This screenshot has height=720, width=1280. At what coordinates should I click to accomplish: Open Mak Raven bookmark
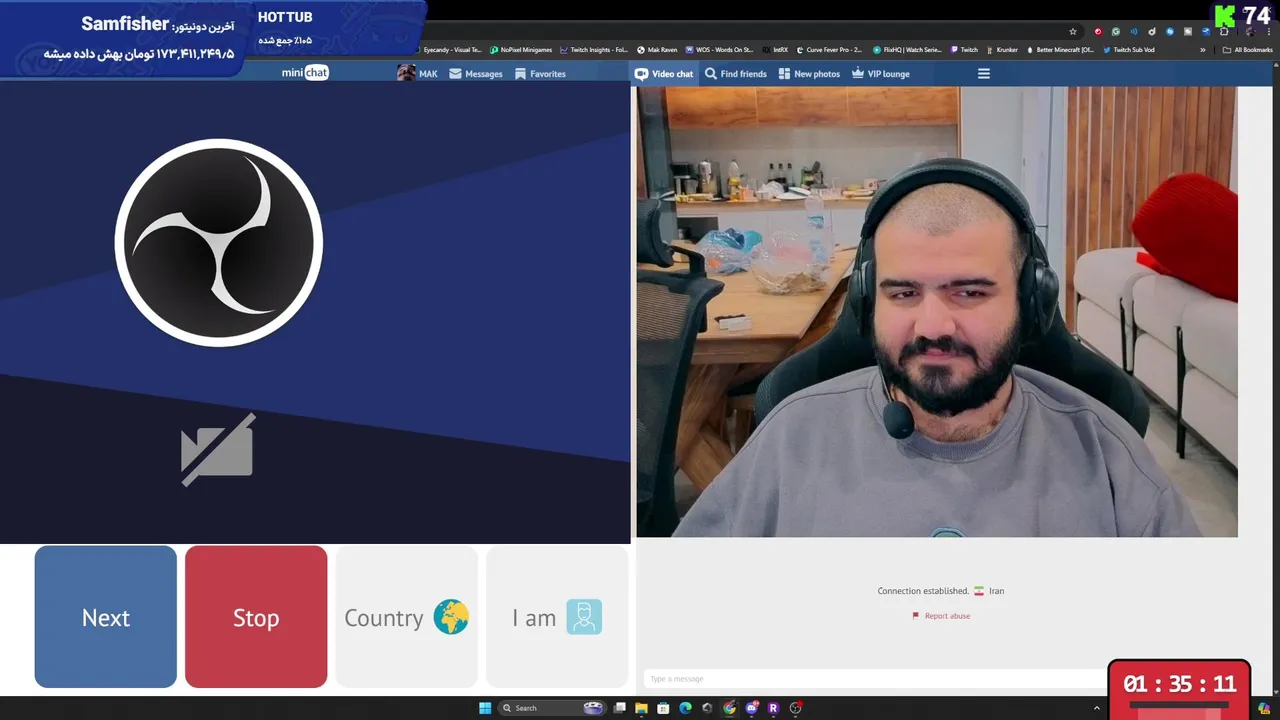(x=657, y=50)
